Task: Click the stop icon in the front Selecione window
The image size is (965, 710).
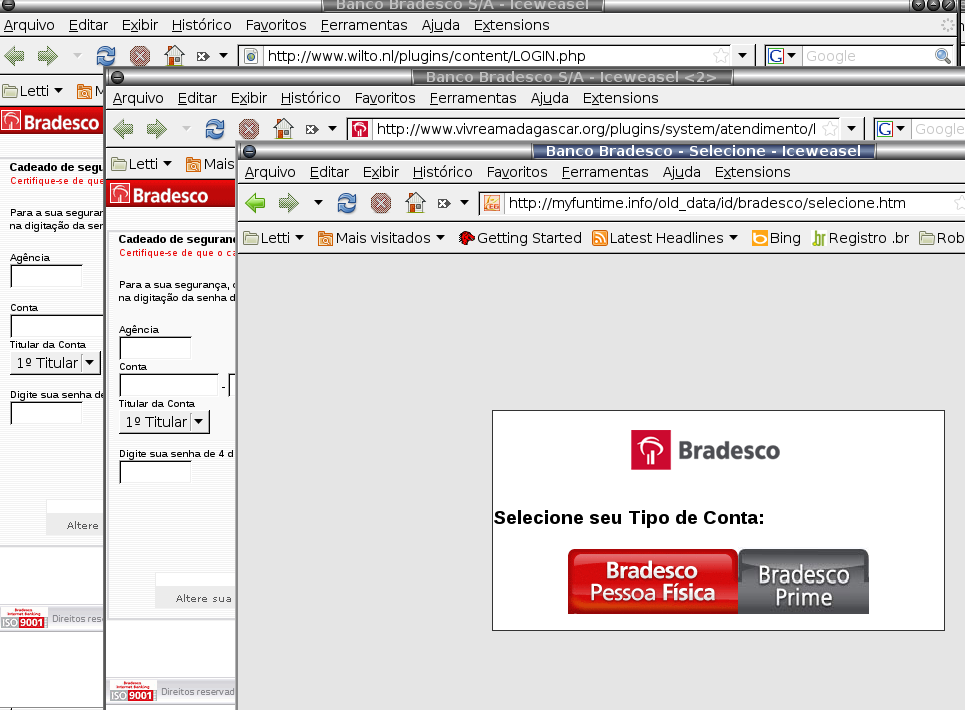Action: pyautogui.click(x=380, y=202)
